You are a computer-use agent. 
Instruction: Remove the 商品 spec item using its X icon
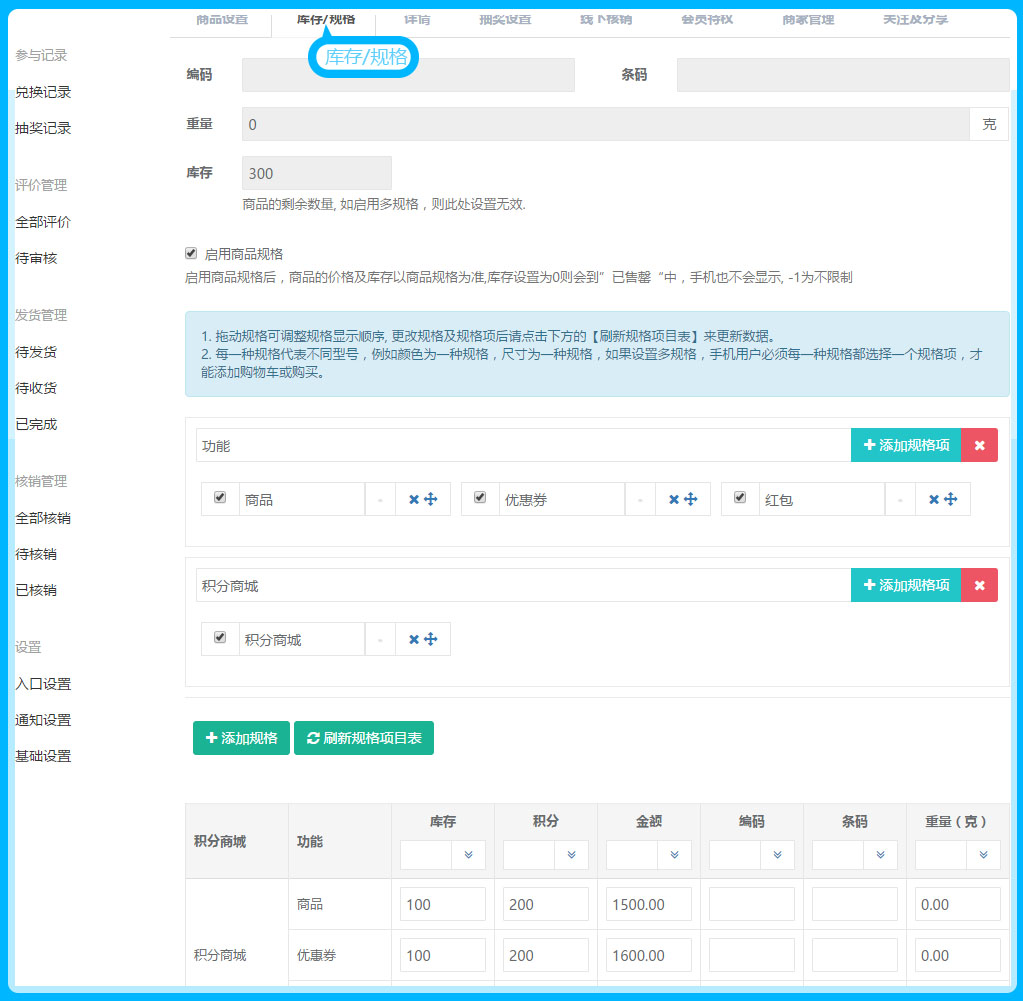pos(414,499)
